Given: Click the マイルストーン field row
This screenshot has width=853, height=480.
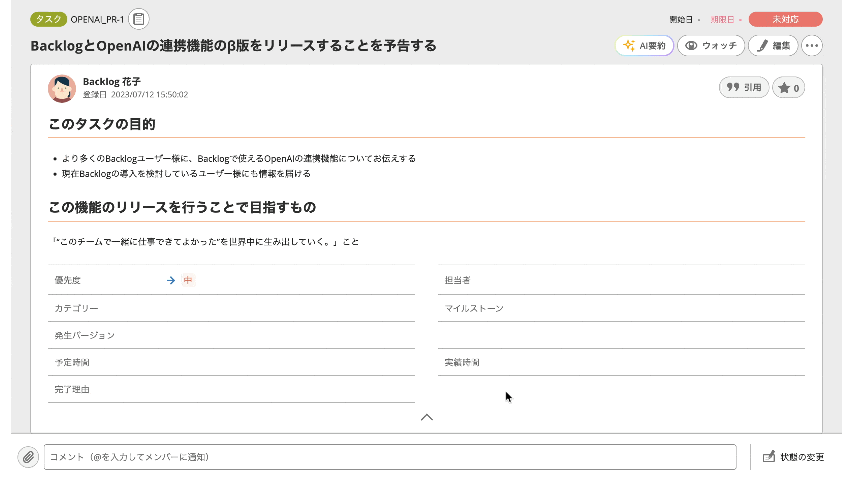Looking at the screenshot, I should tap(621, 308).
